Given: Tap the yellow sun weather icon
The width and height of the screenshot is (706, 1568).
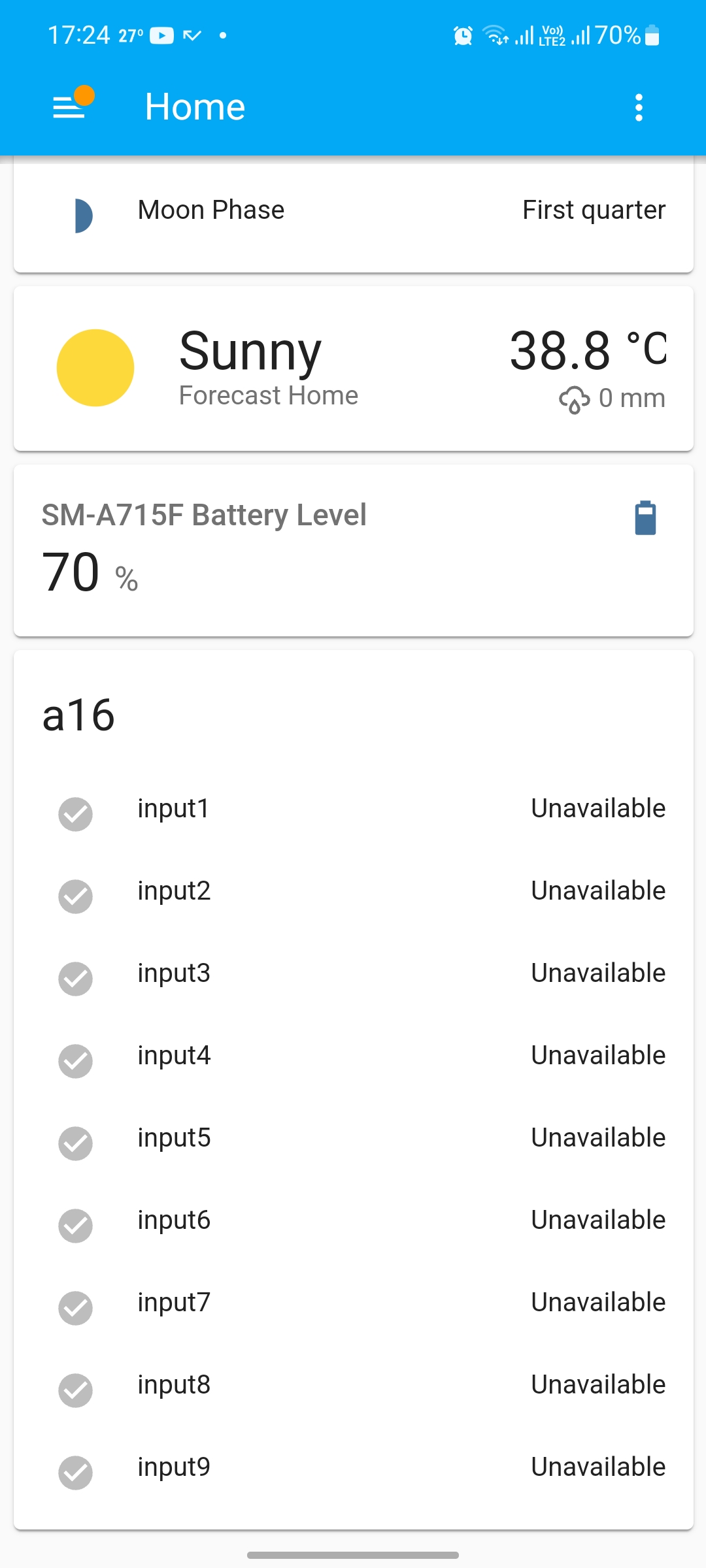Looking at the screenshot, I should [x=95, y=368].
